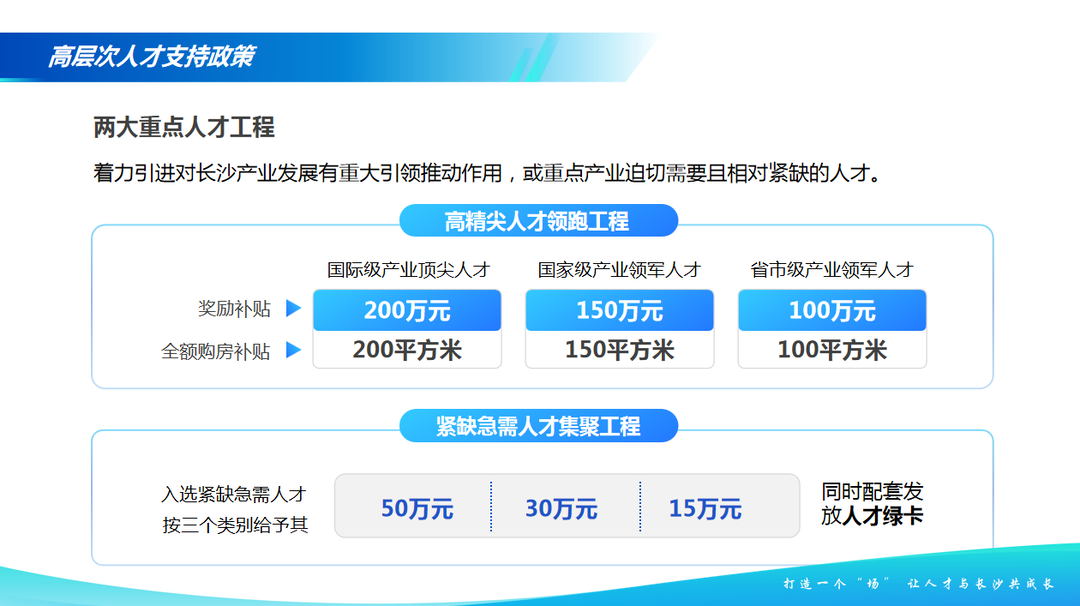
Task: Click the 100万元 blue reward box
Action: click(x=832, y=310)
